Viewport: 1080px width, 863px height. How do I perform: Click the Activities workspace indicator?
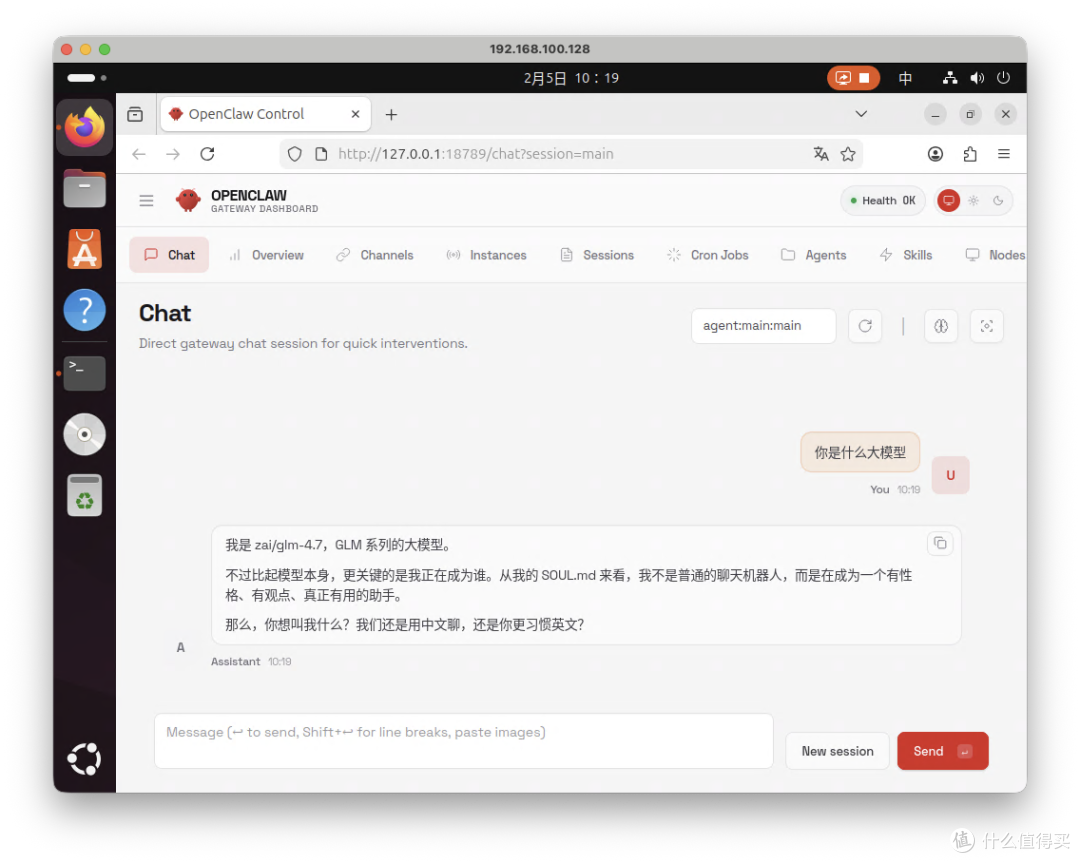pyautogui.click(x=87, y=78)
